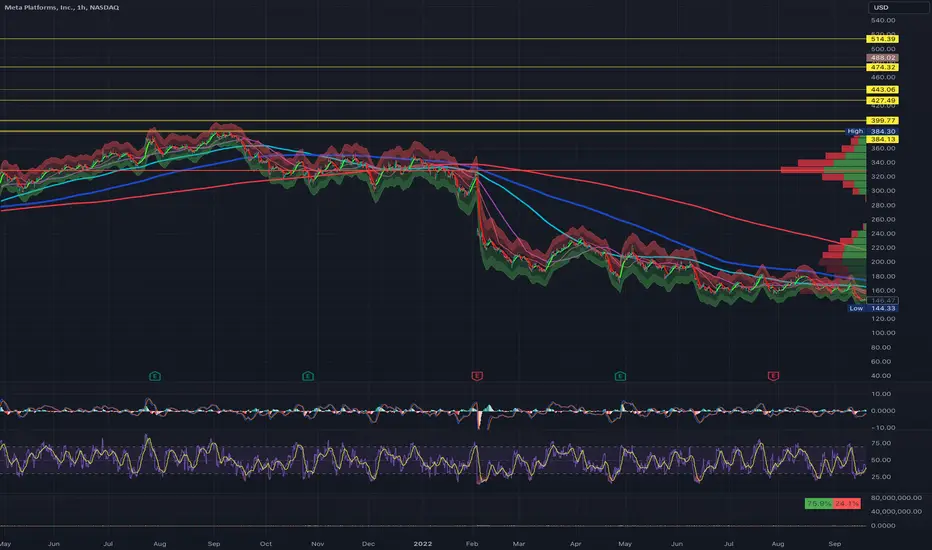Click the Meta Platforms, Inc. symbol title
Screen dimensions: 932x550
pyautogui.click(x=62, y=7)
